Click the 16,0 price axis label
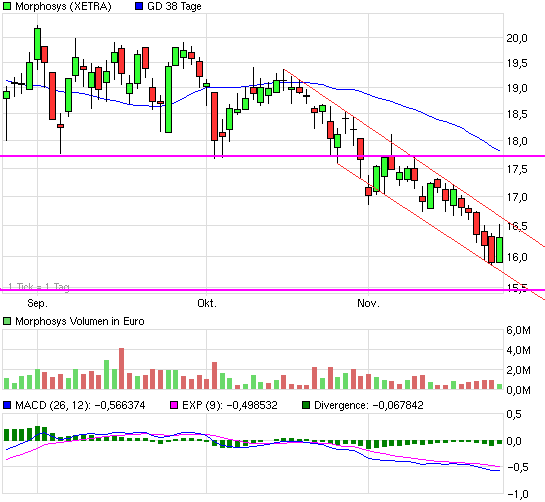This screenshot has width=545, height=502. (x=517, y=257)
